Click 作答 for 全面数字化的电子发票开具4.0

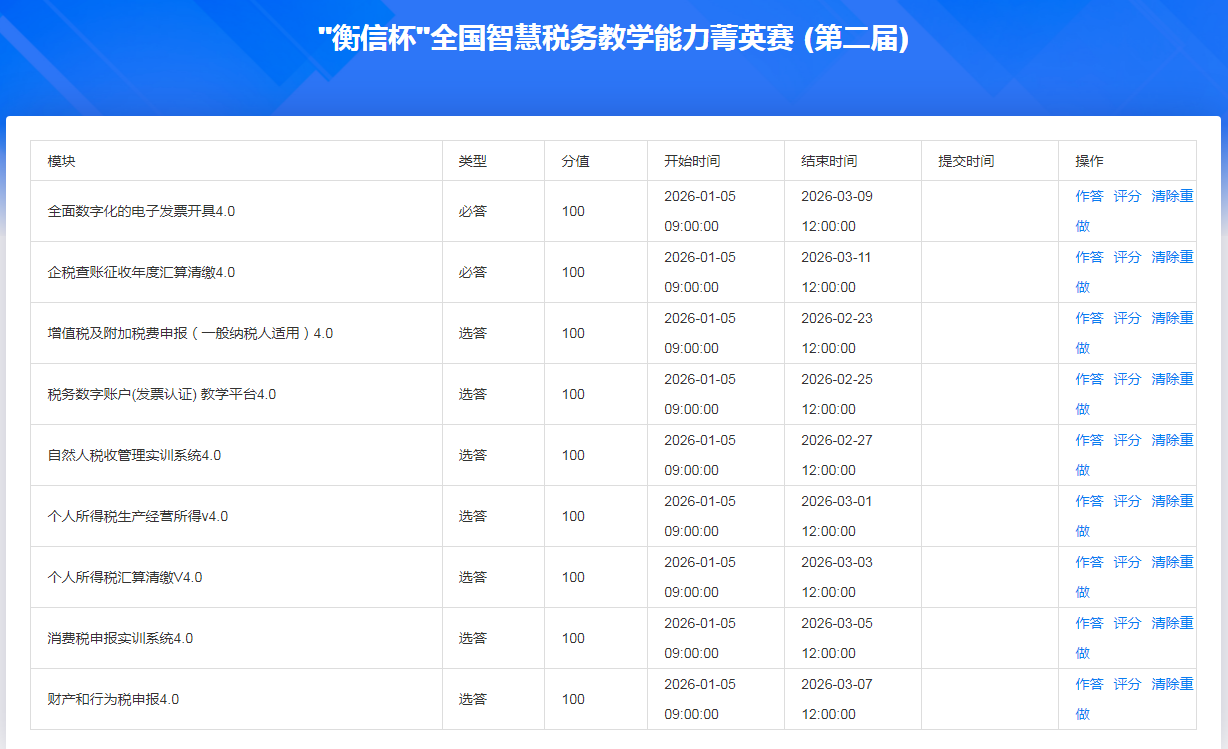tap(1089, 196)
